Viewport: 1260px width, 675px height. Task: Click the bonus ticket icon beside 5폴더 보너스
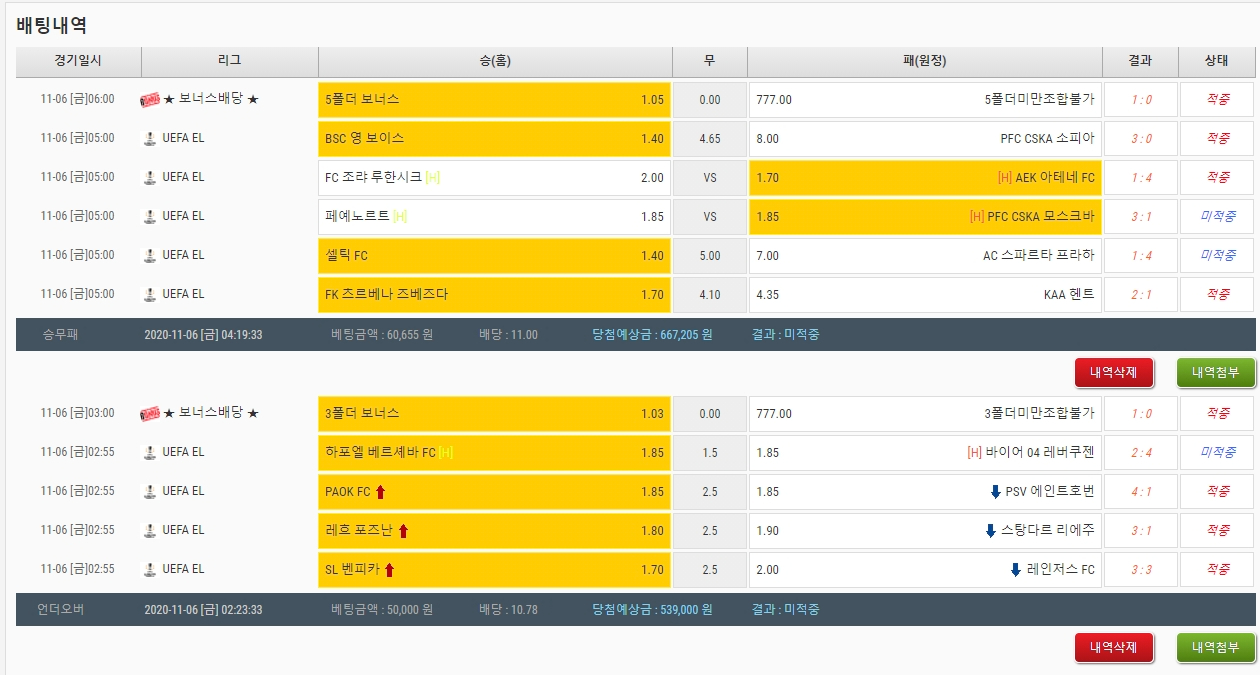click(150, 99)
